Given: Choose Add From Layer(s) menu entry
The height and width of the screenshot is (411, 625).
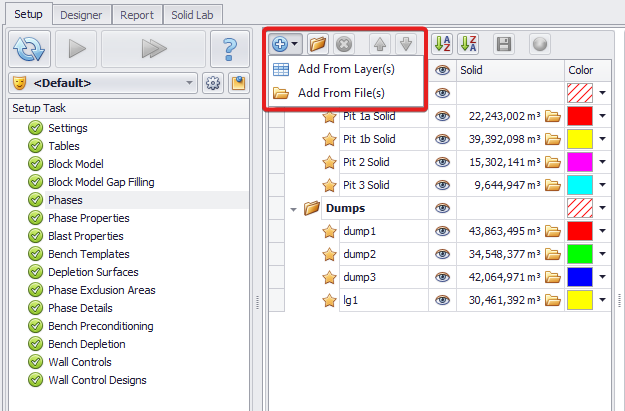Looking at the screenshot, I should [346, 69].
